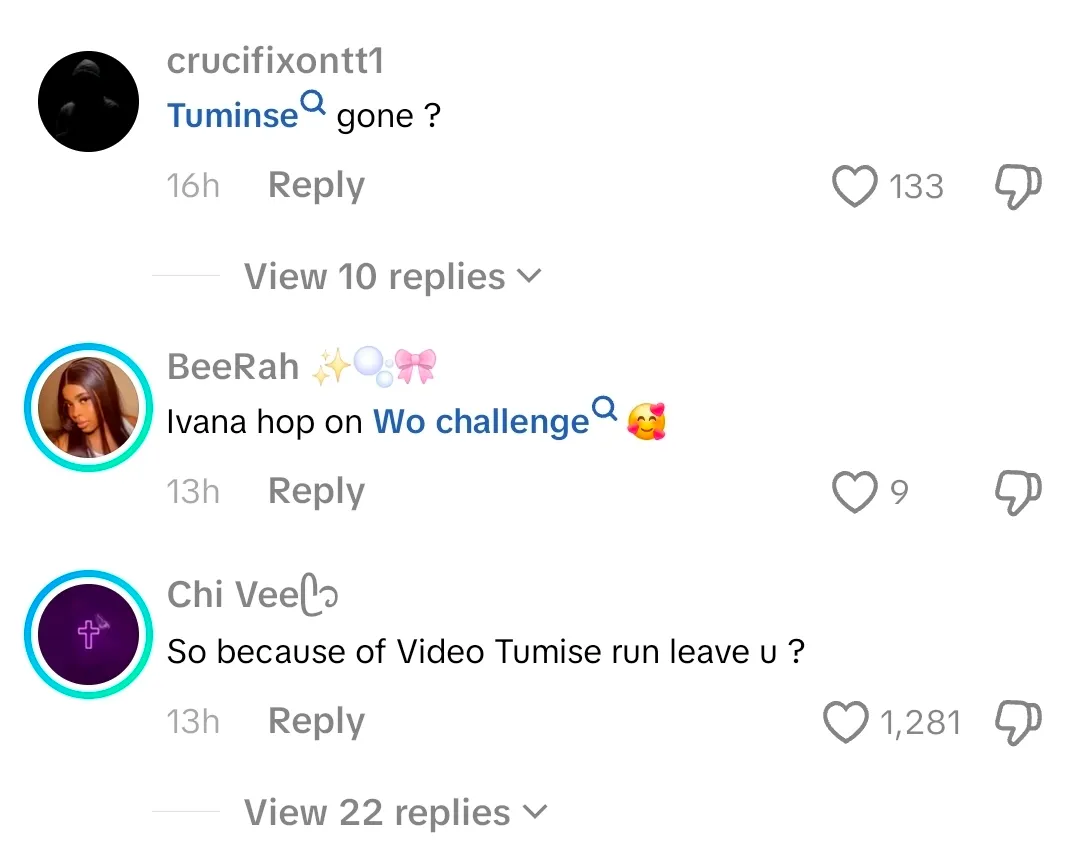Tap search icon beside Tuminse
This screenshot has width=1079, height=868.
click(314, 102)
